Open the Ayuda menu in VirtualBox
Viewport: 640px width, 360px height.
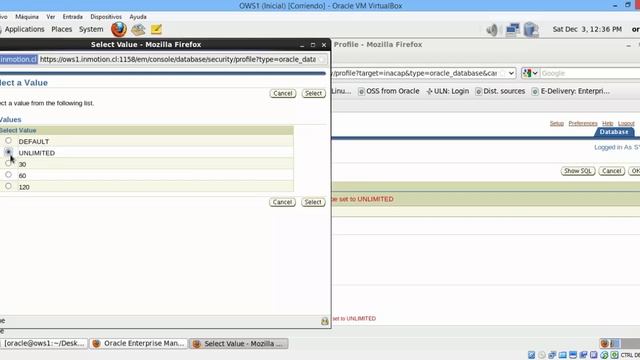click(138, 17)
